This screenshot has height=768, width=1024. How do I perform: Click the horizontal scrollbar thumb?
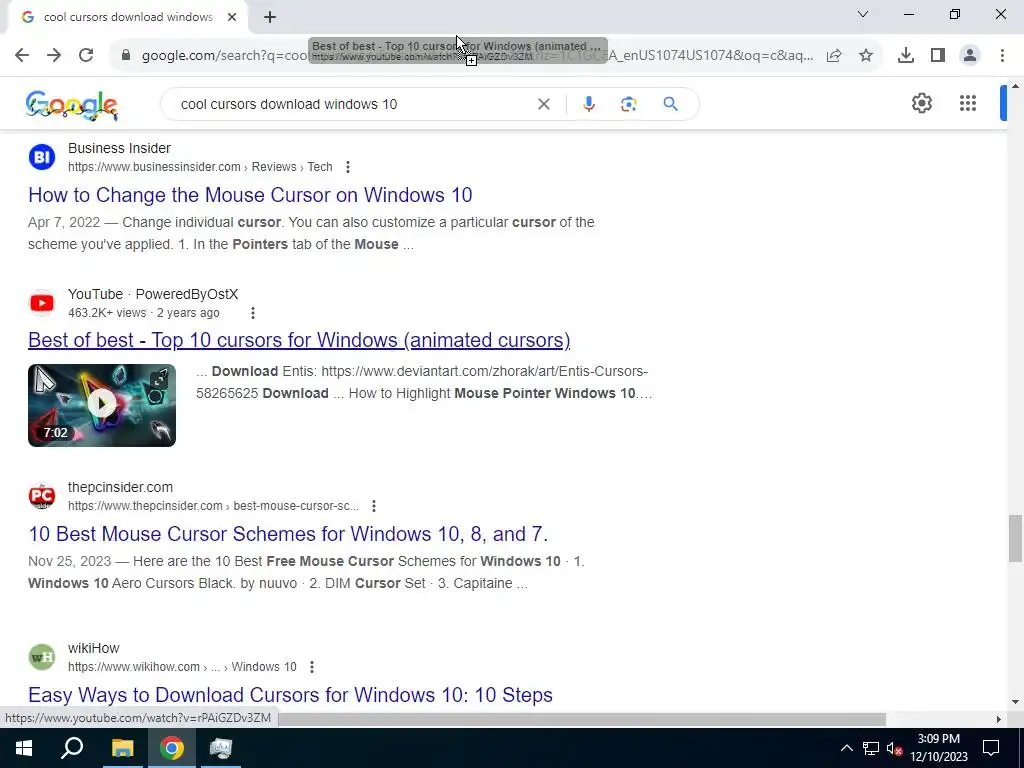click(x=581, y=719)
